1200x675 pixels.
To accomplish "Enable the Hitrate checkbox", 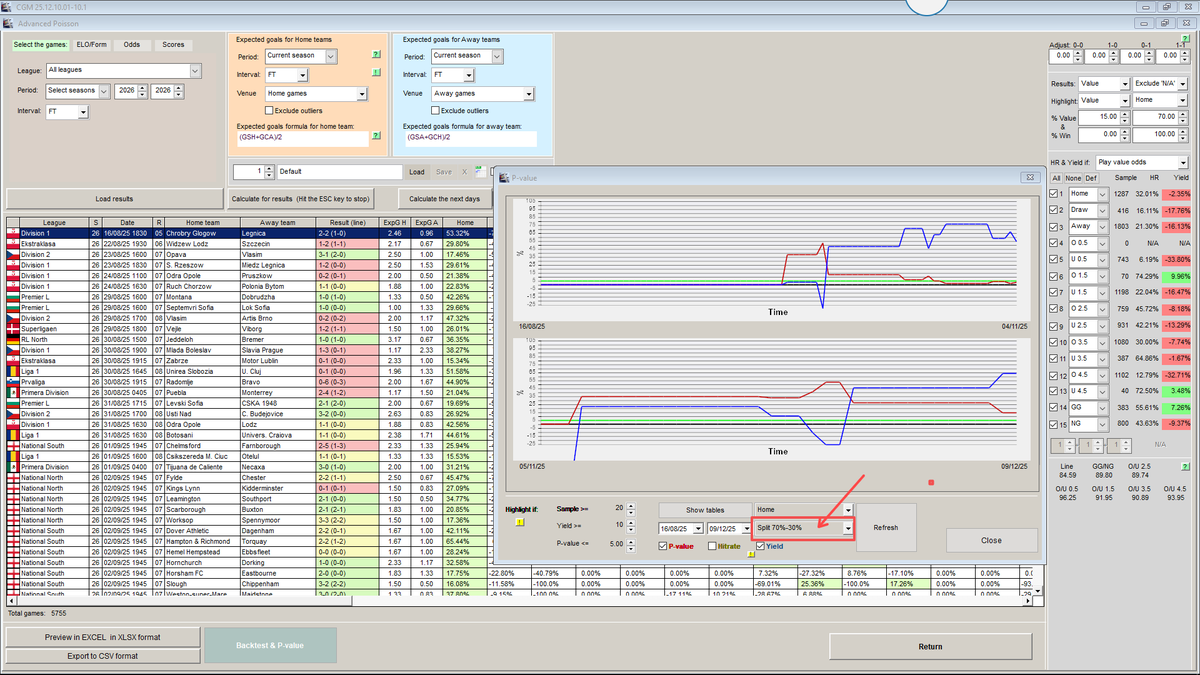I will click(x=713, y=546).
